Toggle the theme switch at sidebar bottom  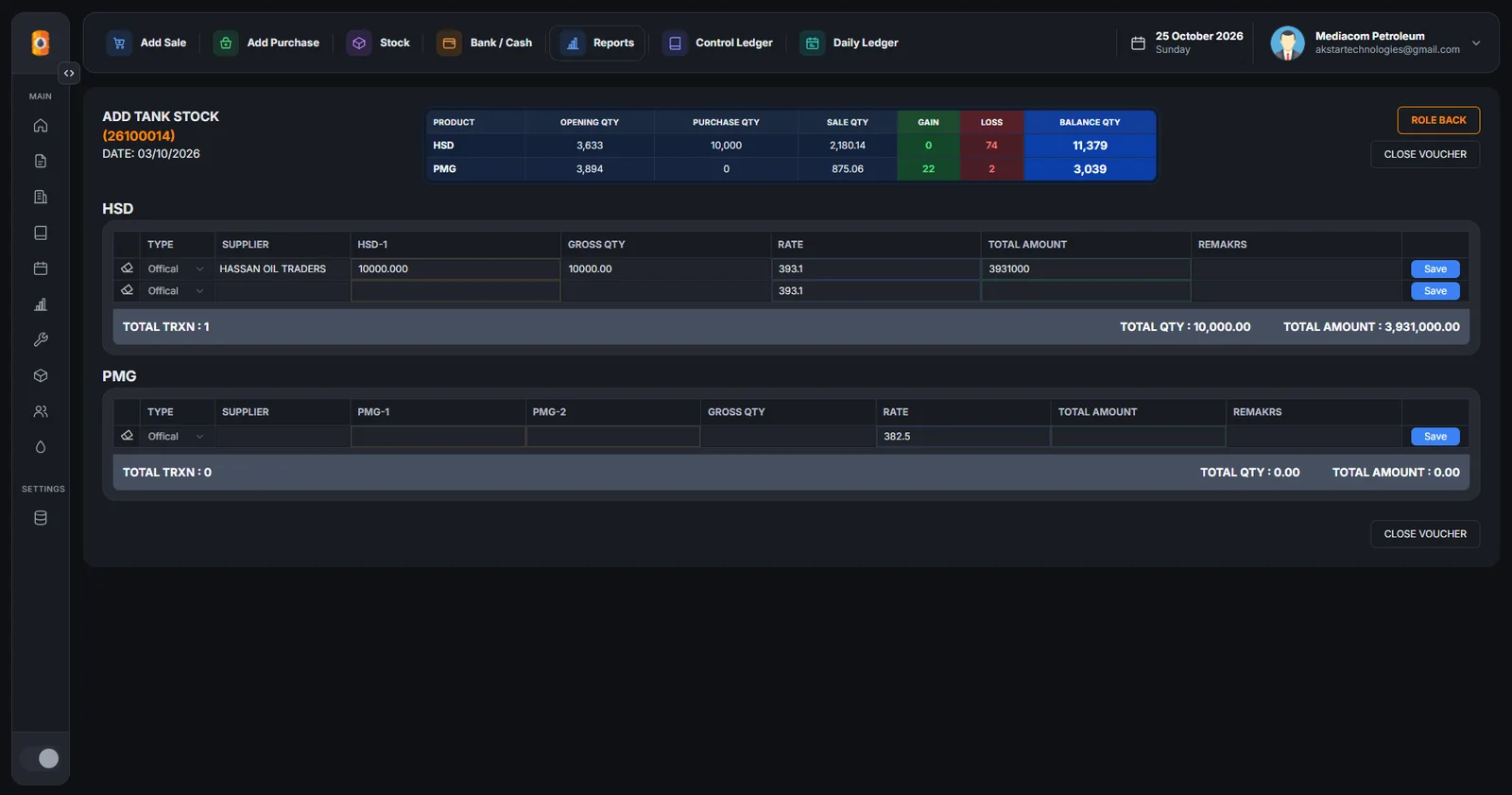tap(41, 758)
